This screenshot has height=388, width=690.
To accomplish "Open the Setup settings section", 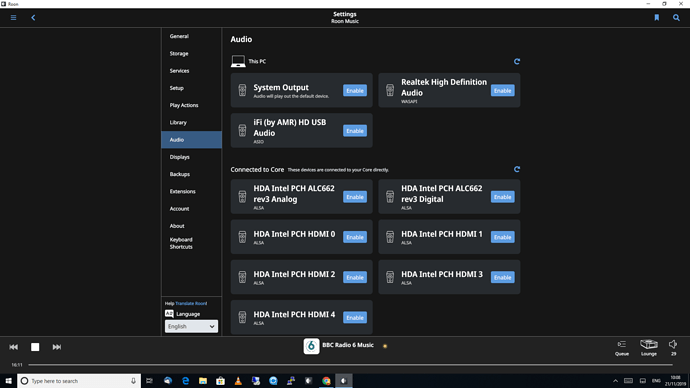I will [191, 88].
